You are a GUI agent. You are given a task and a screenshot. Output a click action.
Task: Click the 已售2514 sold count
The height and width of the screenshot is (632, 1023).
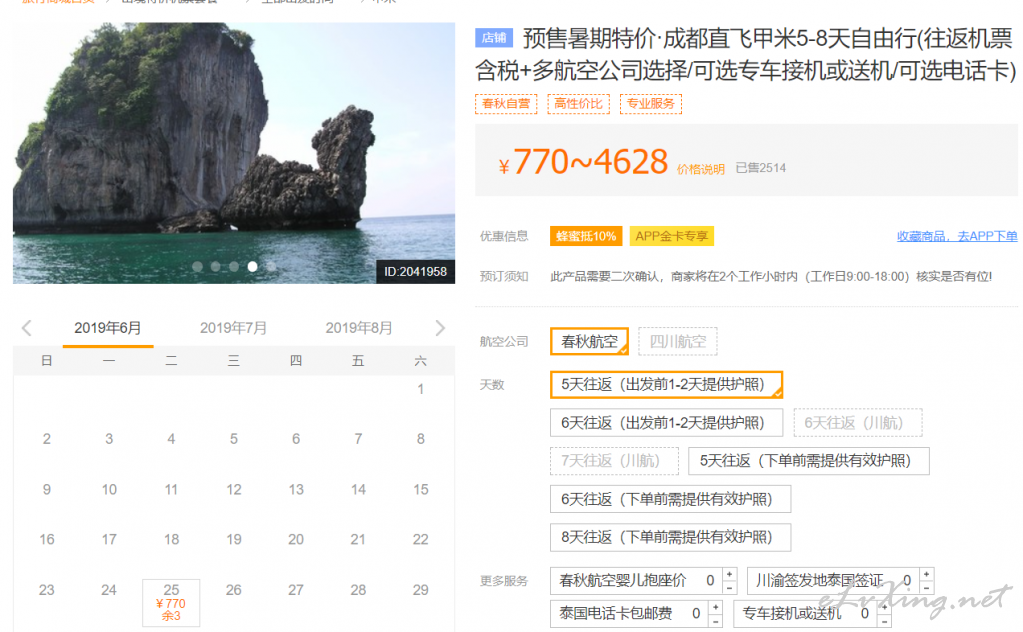click(761, 168)
